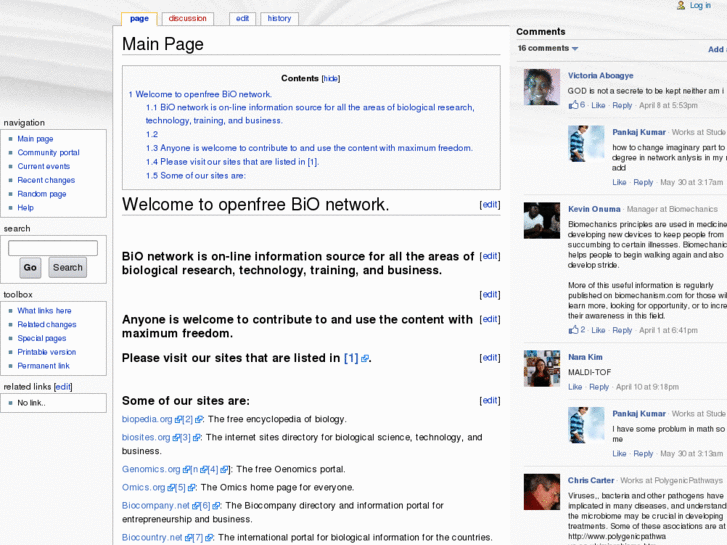Screen dimensions: 727x545
Task: Click external link icon after Biocompany.net
Action: point(196,506)
